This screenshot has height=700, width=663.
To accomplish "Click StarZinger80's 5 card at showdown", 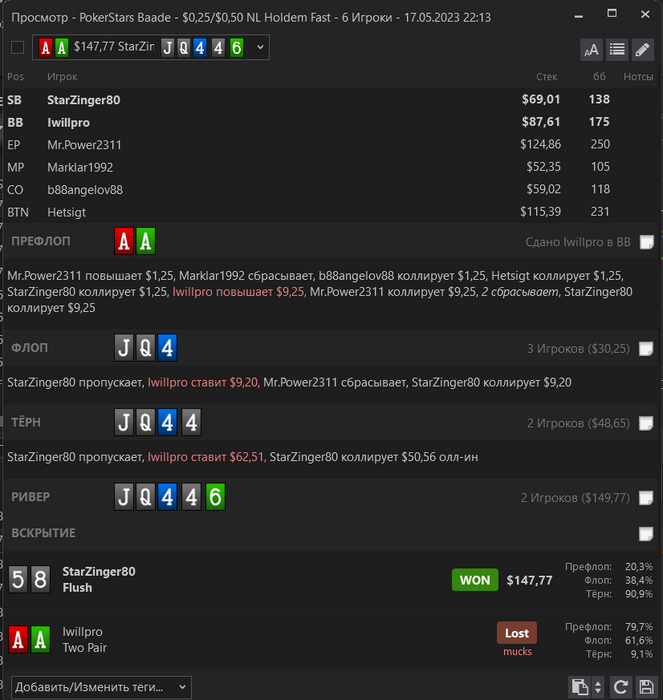I will (x=18, y=579).
